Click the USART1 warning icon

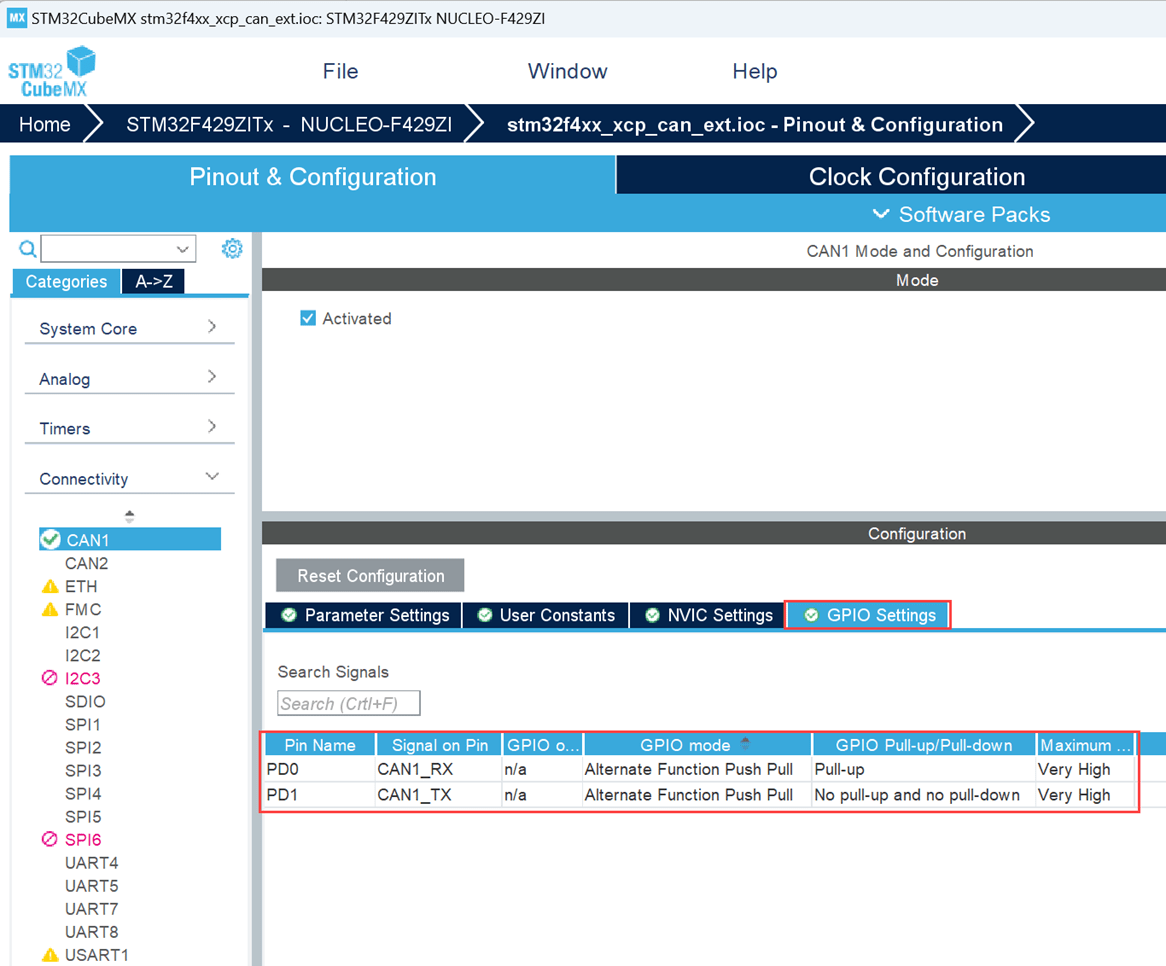coord(50,955)
